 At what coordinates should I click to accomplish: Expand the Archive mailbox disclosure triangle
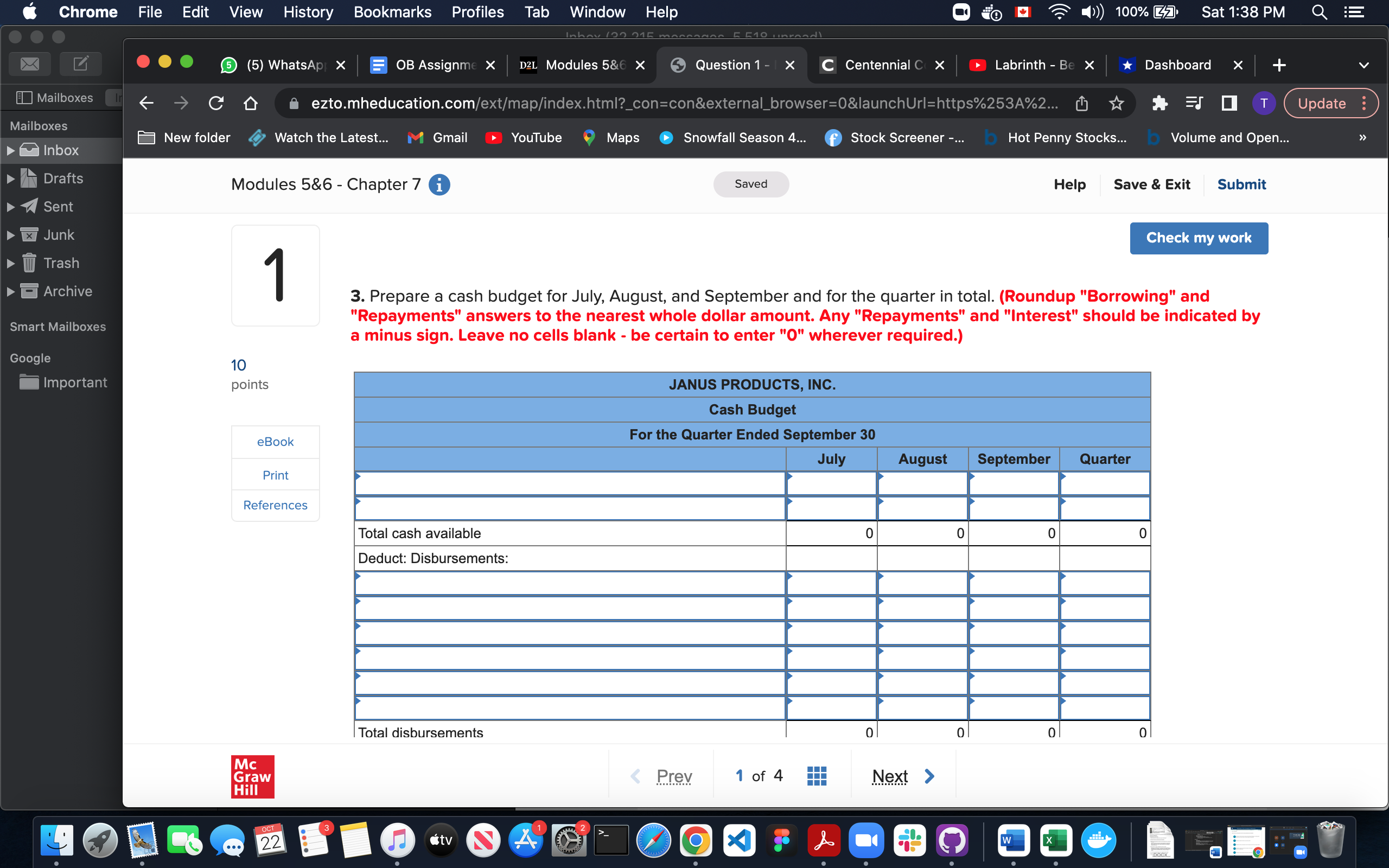click(10, 292)
